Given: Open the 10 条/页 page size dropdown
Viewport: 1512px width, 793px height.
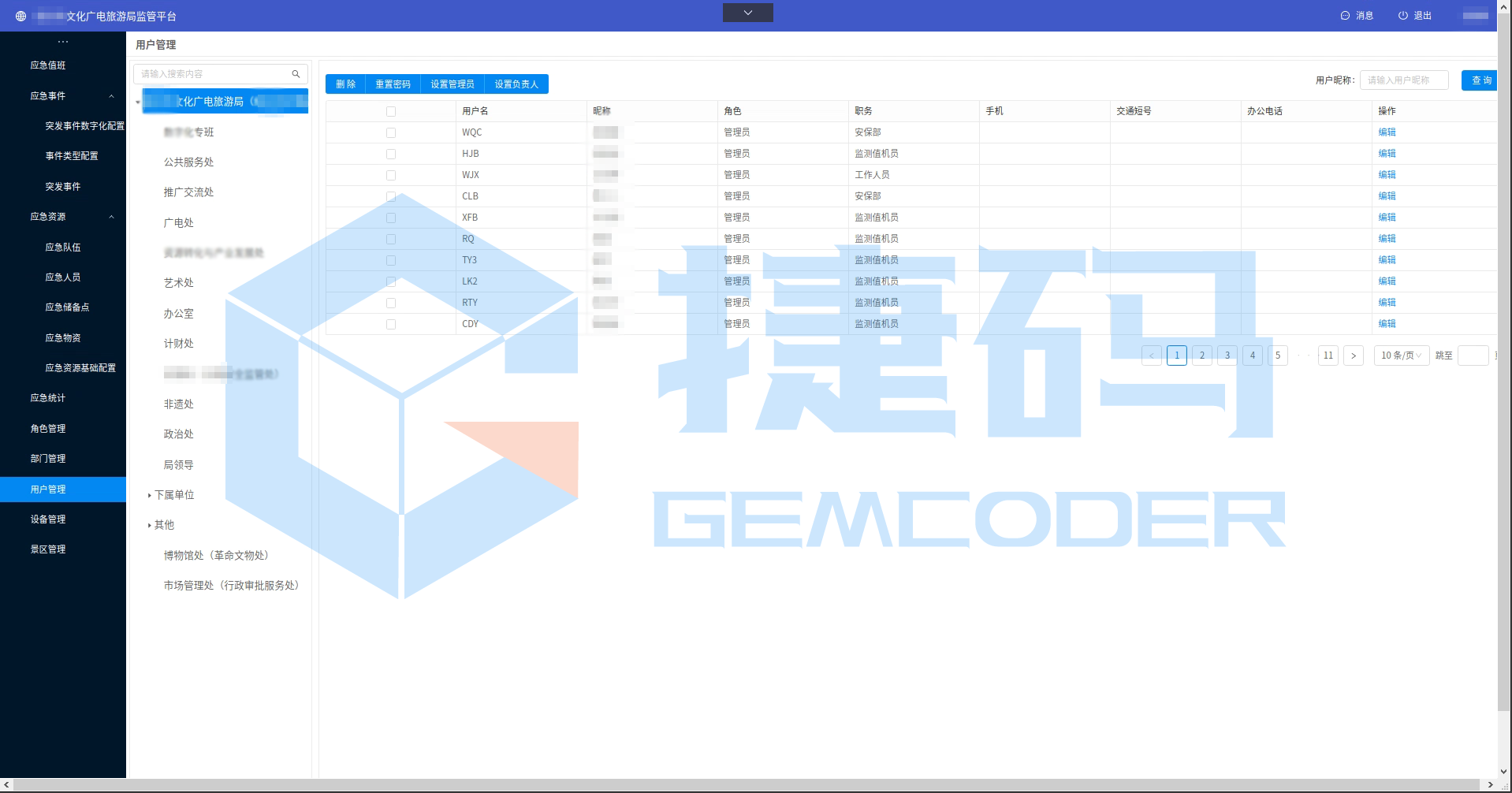Looking at the screenshot, I should click(x=1401, y=356).
